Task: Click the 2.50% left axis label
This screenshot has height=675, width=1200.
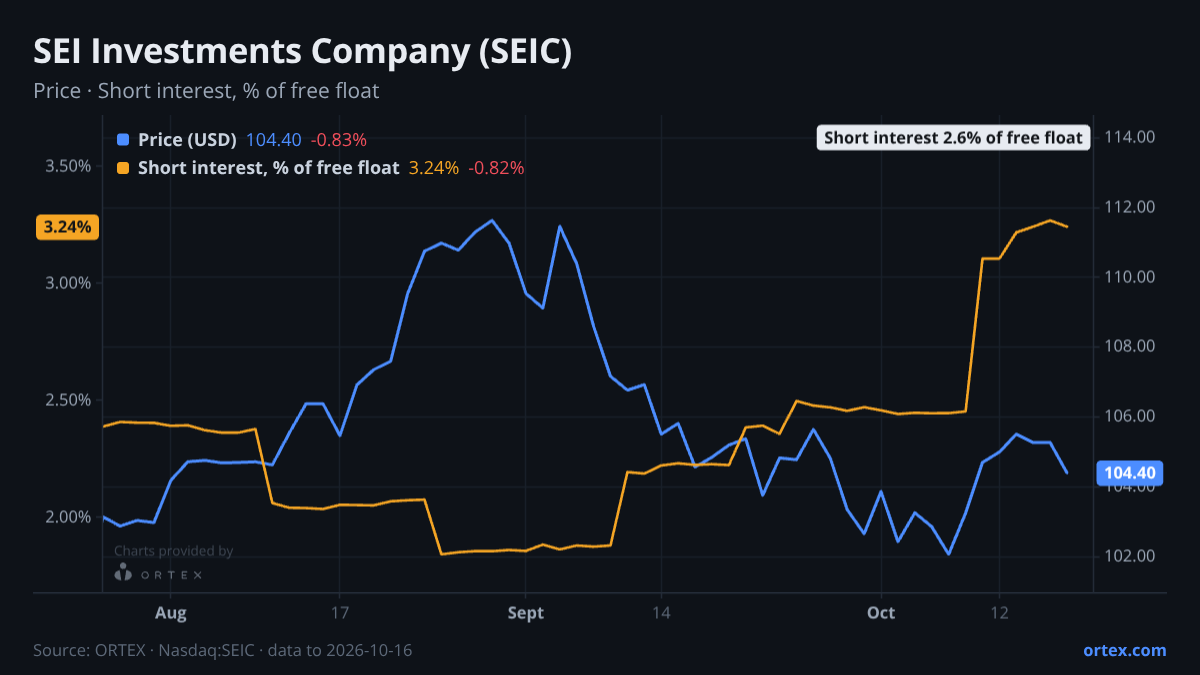Action: [68, 399]
